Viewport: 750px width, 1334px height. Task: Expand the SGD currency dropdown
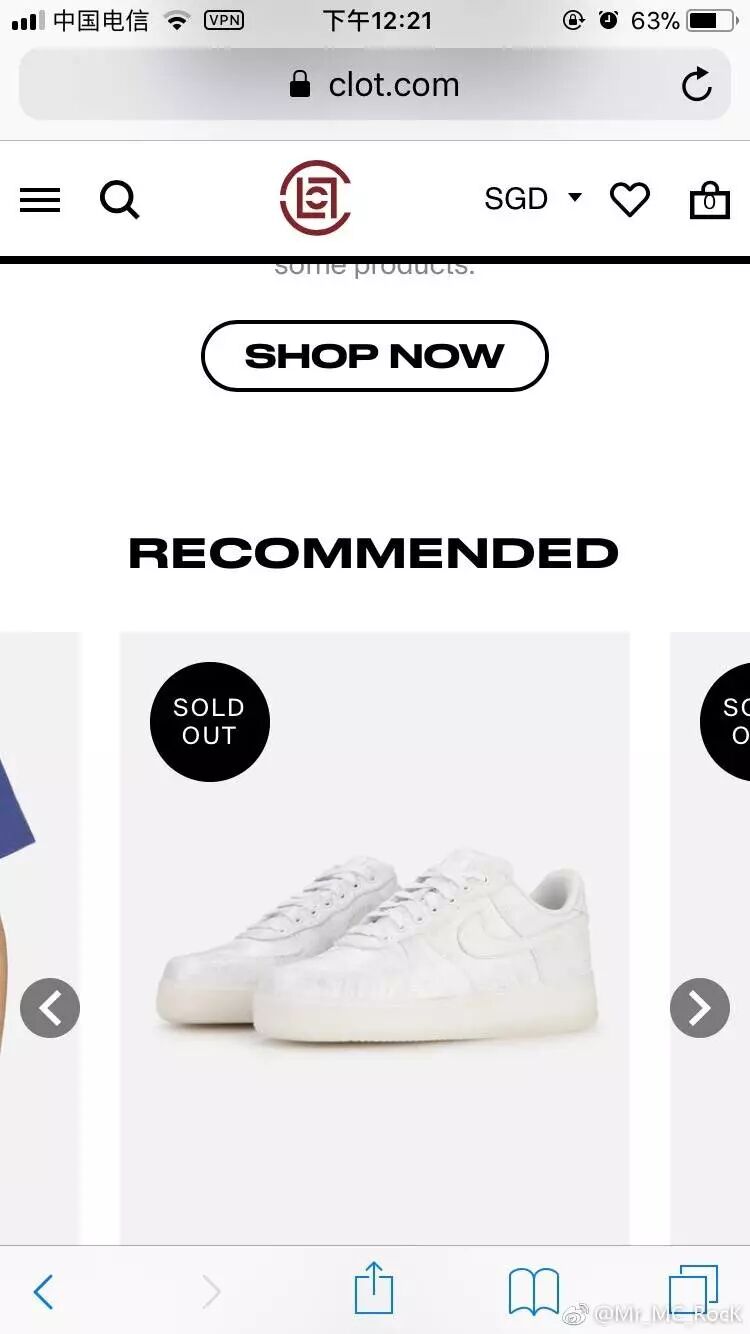coord(533,198)
